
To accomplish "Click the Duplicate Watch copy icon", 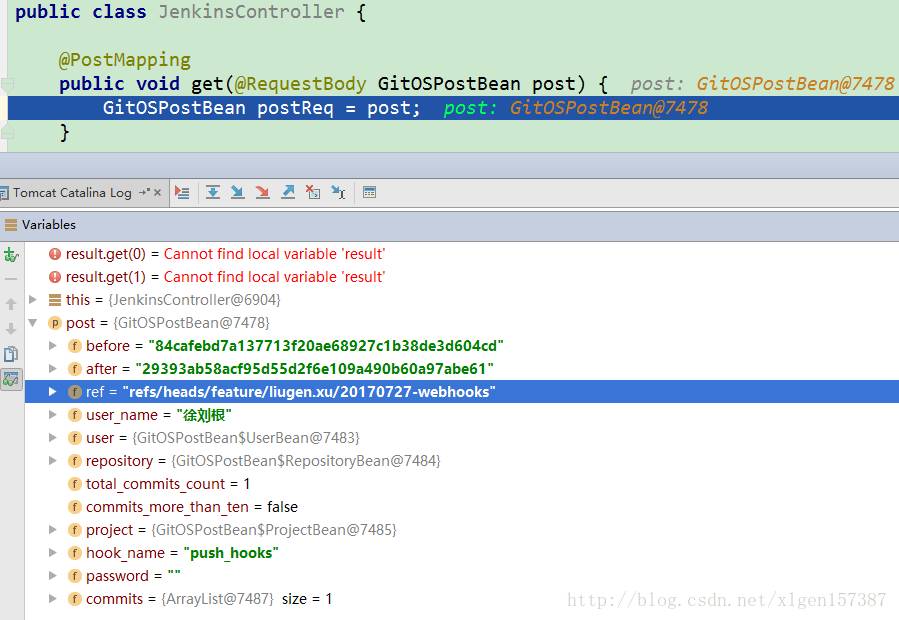I will 11,354.
